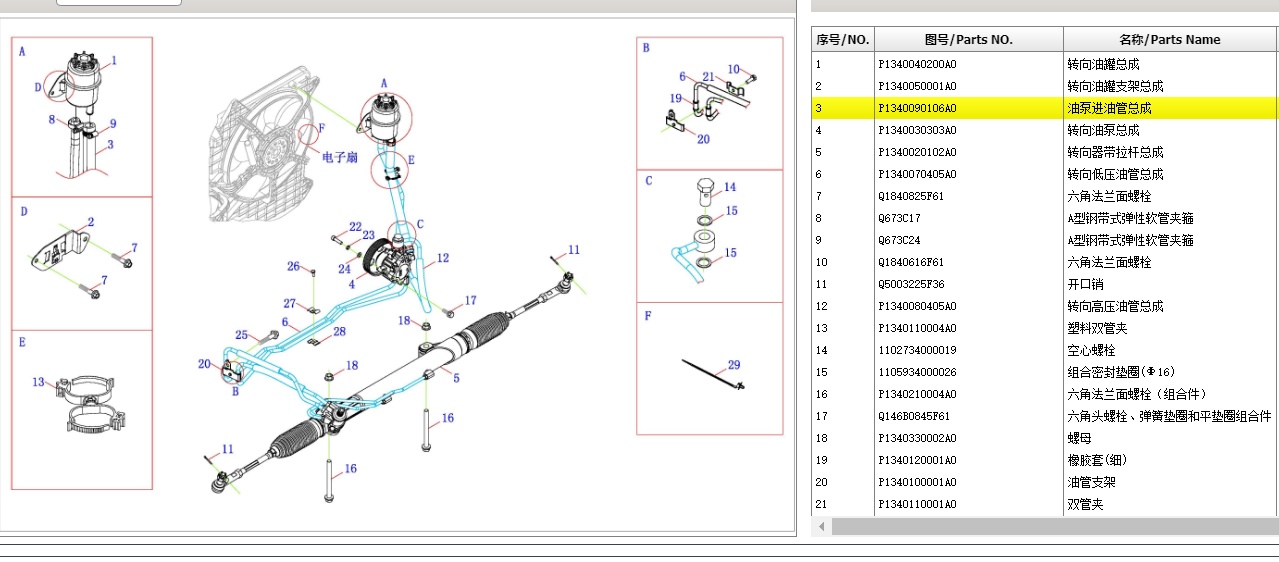Select row with part P1340040200A0
1279x562 pixels.
click(1044, 64)
